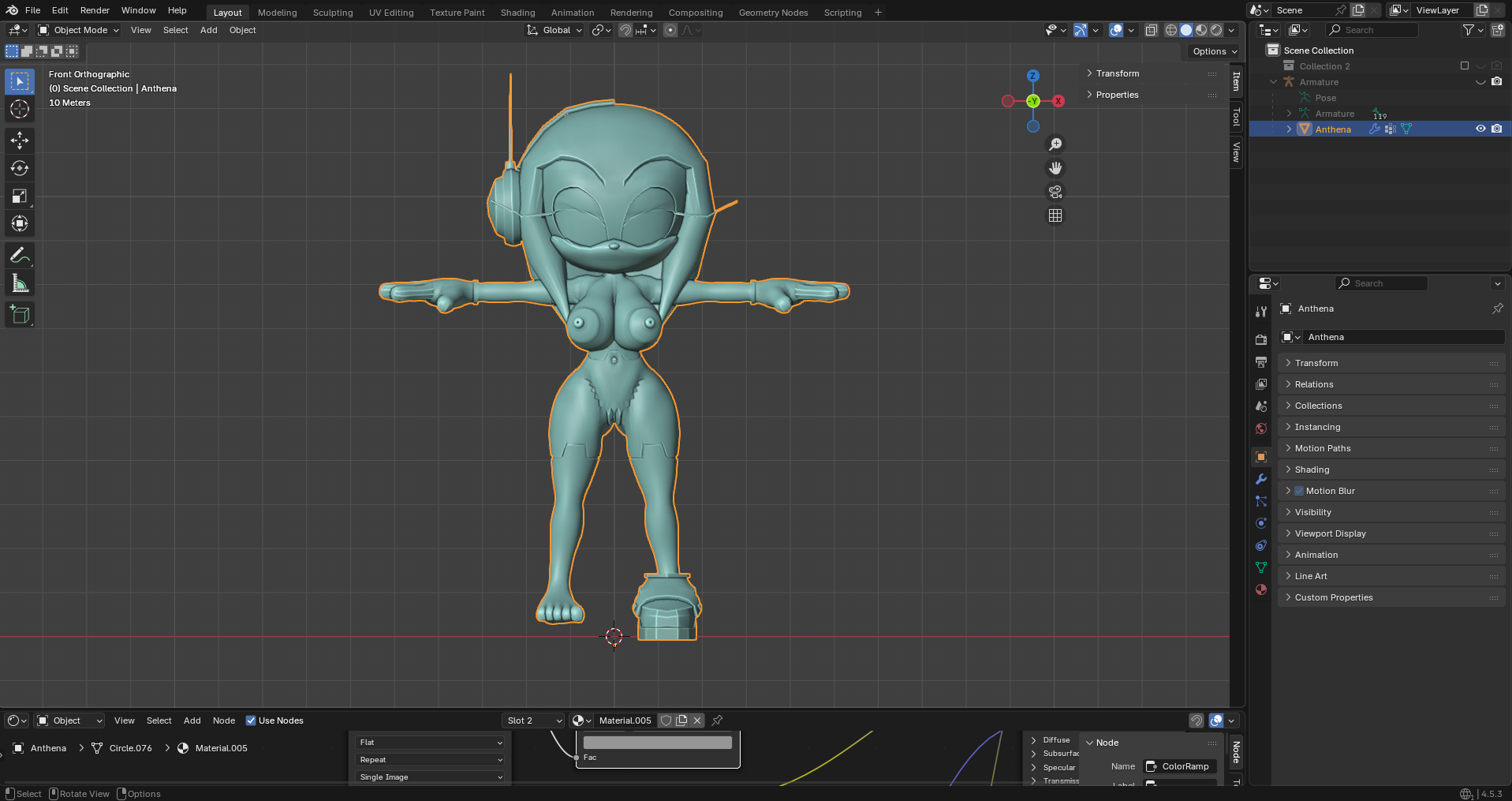Expand Anthena in the outliner tree
The width and height of the screenshot is (1512, 801).
point(1289,129)
